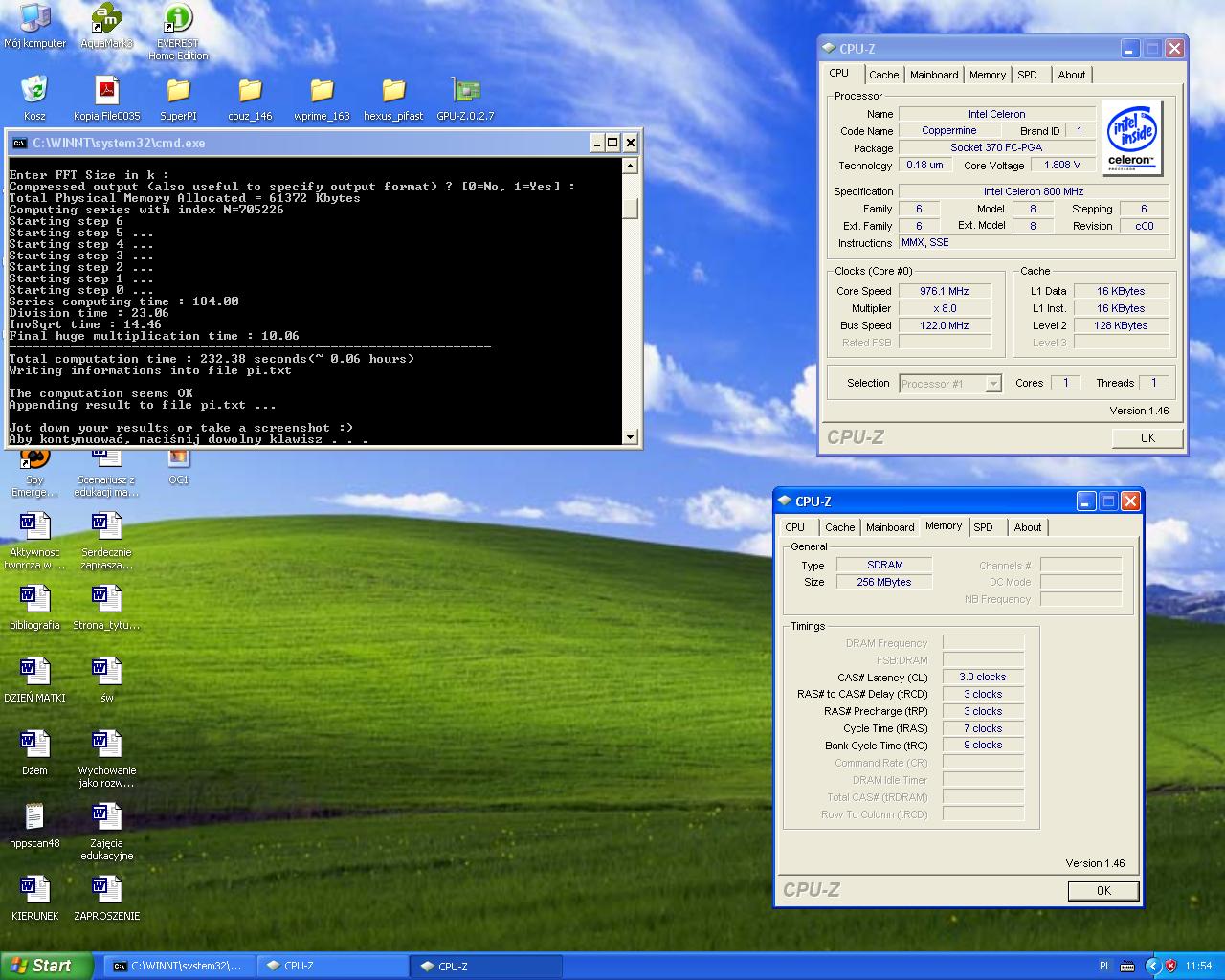The height and width of the screenshot is (980, 1225).
Task: Click the CAS# Latency 3.0 clocks value
Action: coord(983,677)
